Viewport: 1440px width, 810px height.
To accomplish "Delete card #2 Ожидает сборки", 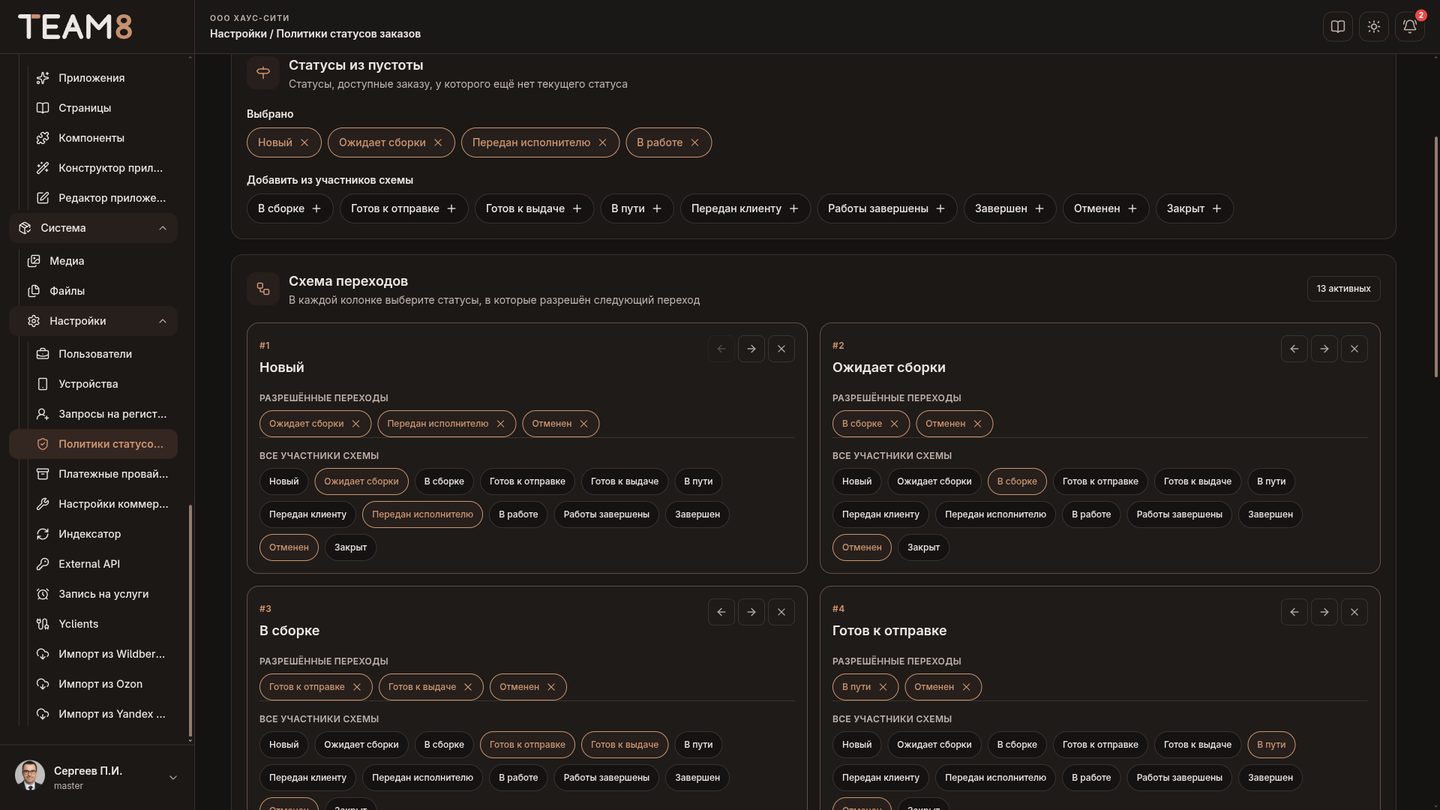I will [1354, 349].
